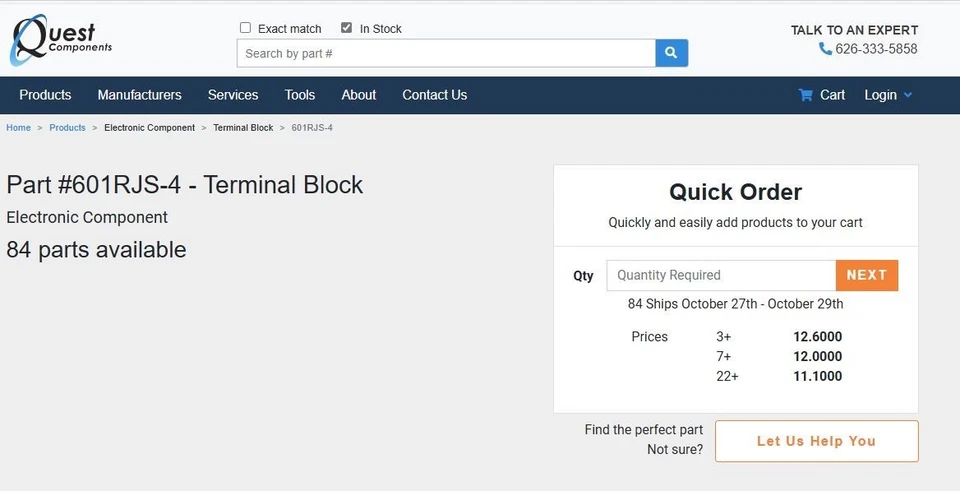960x491 pixels.
Task: Go to the About page
Action: pyautogui.click(x=359, y=95)
